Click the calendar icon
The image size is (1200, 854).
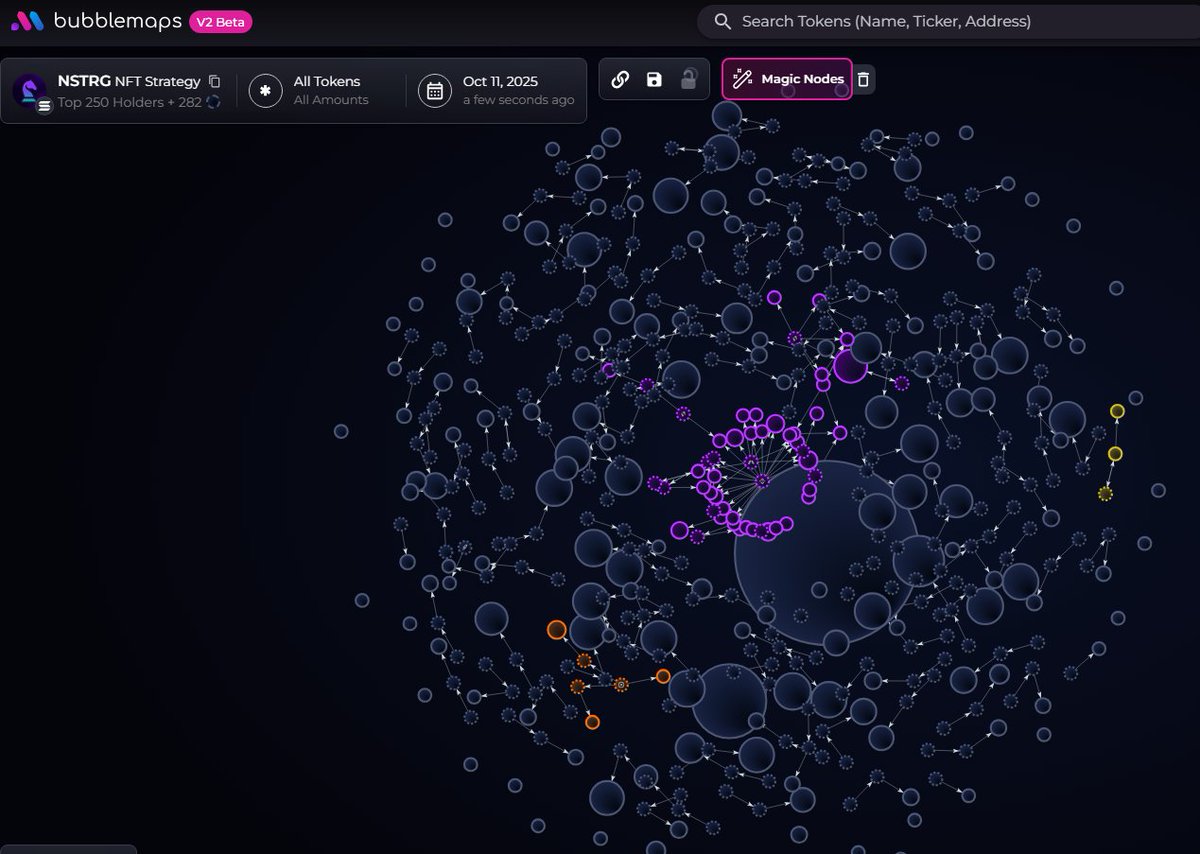tap(435, 91)
